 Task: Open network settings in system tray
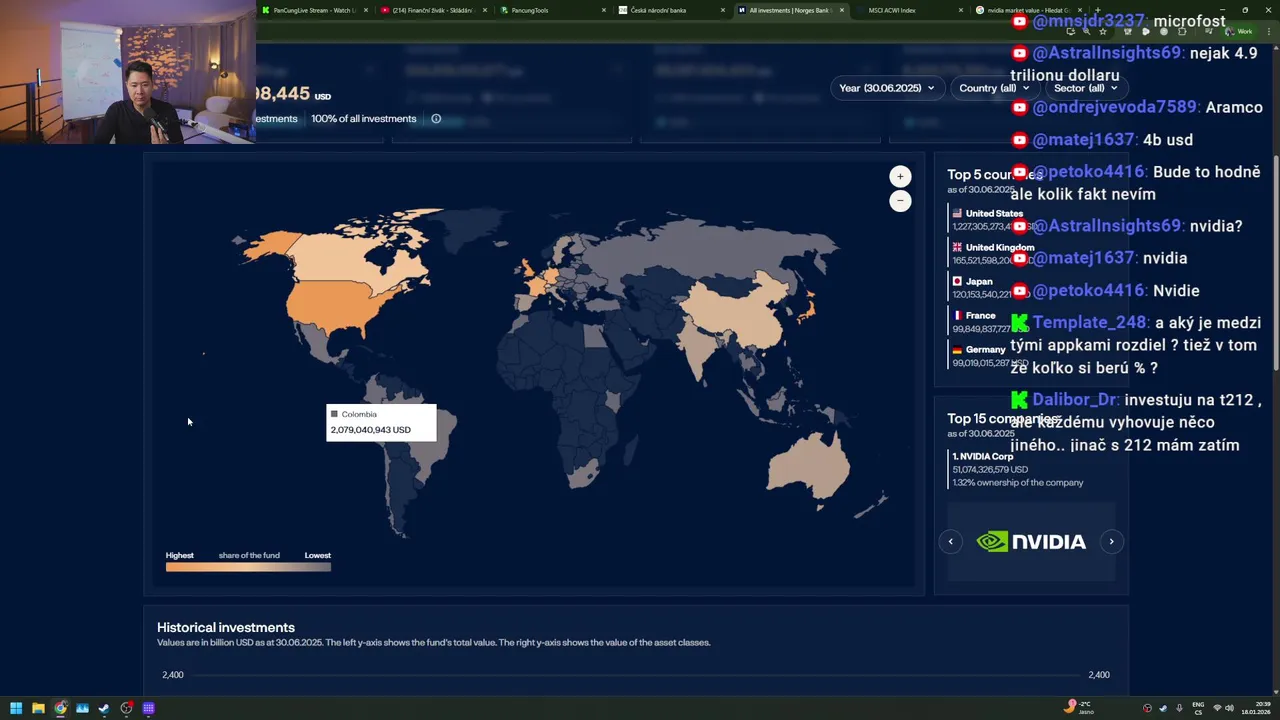tap(1217, 708)
